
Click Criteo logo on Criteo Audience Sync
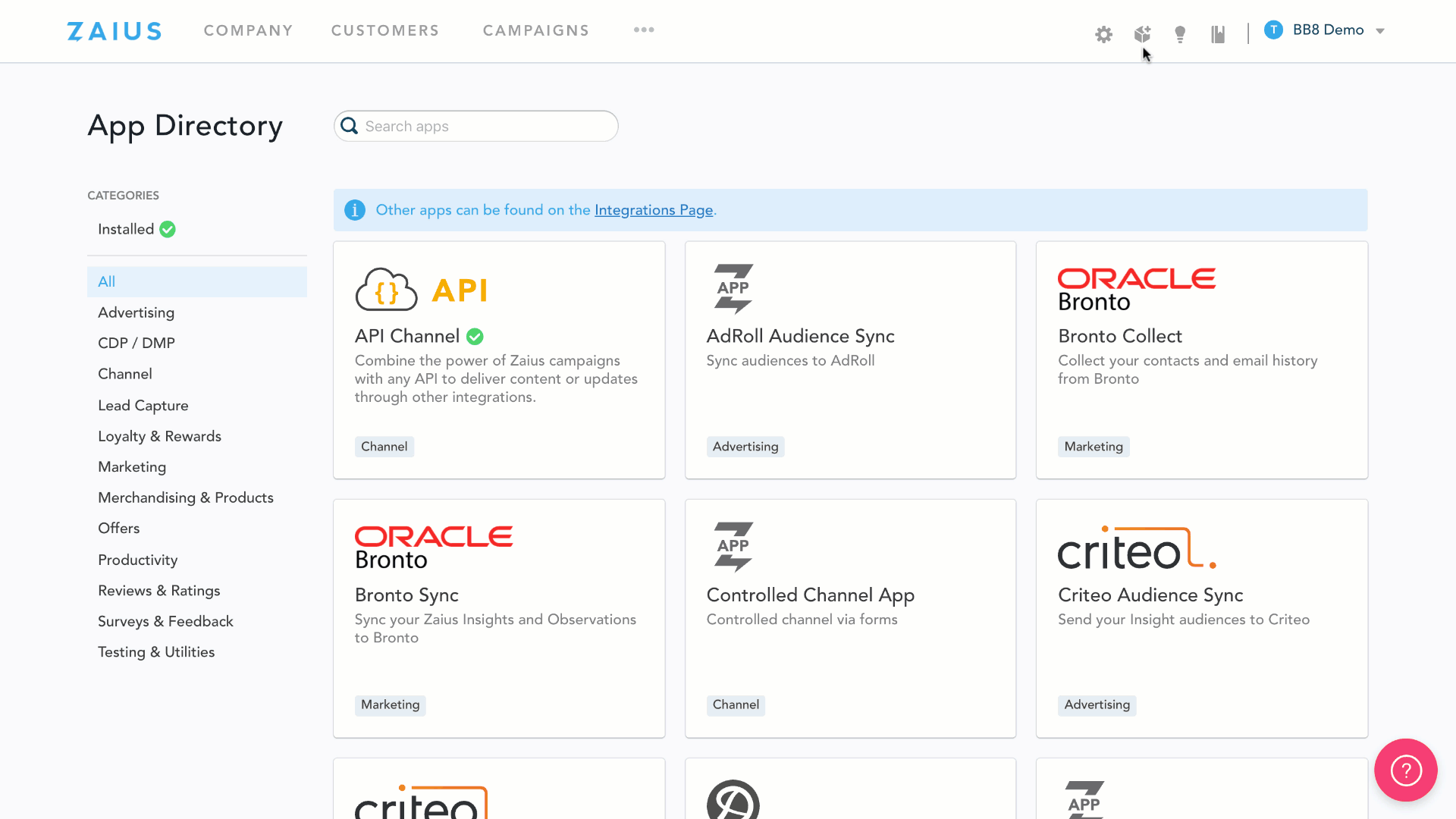pos(1137,548)
